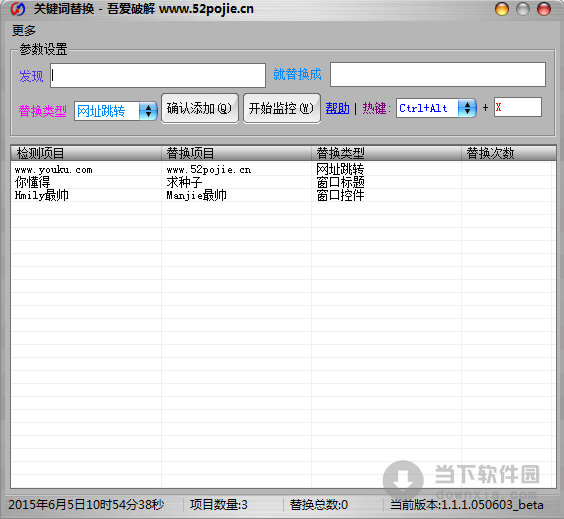Expand the 替换类型 dropdown showing 网址跳转
The width and height of the screenshot is (564, 519).
[116, 111]
